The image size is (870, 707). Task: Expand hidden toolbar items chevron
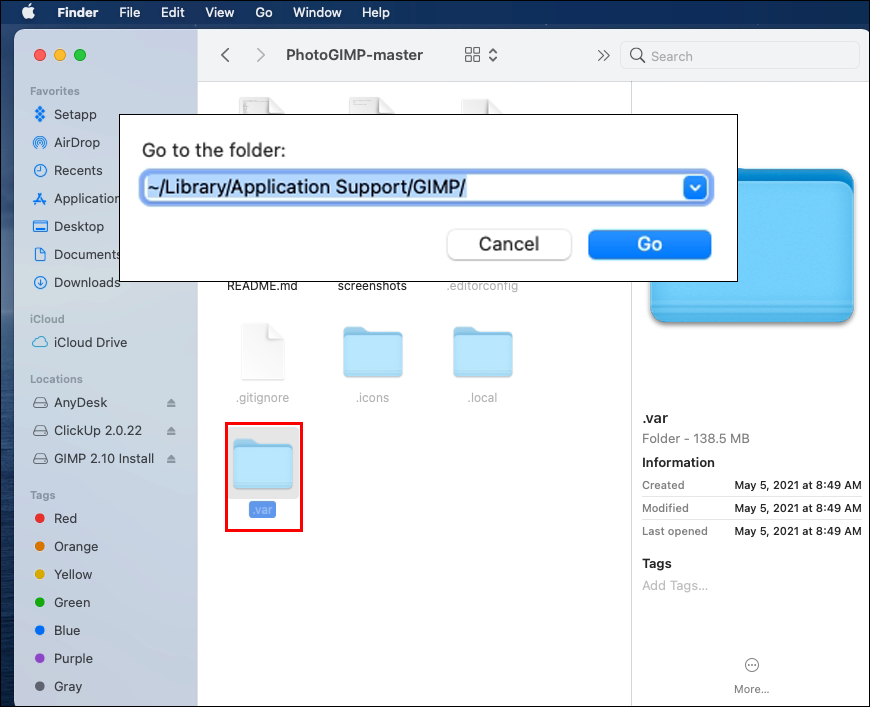pos(603,55)
